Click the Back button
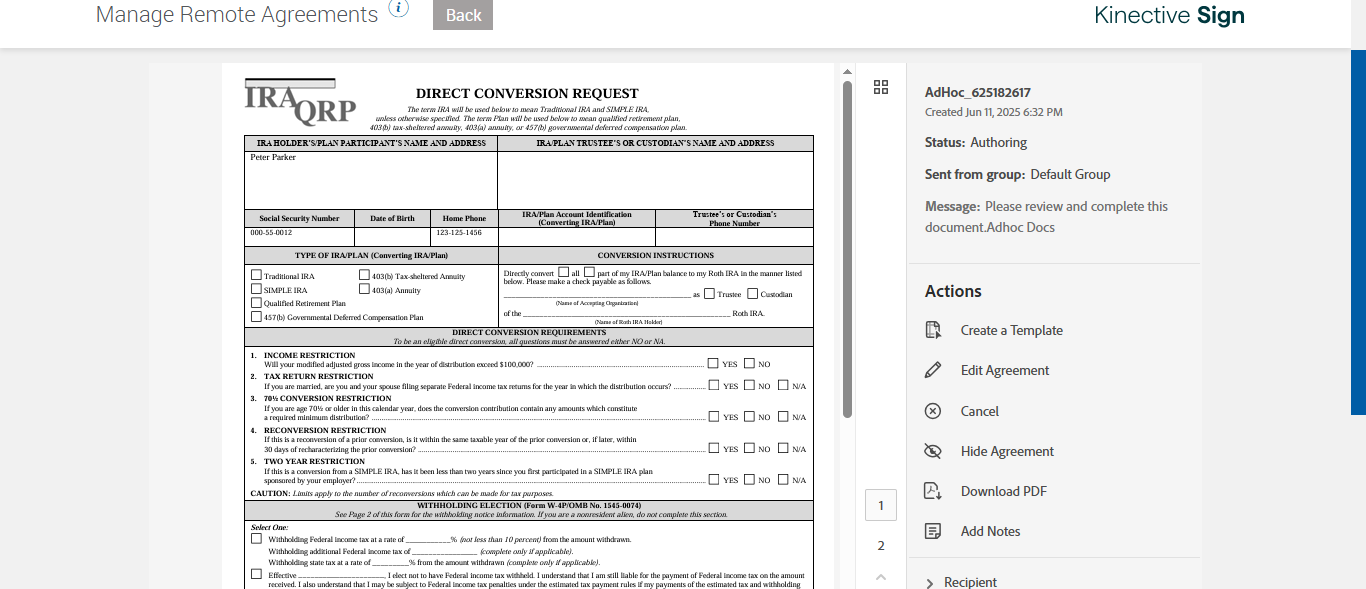 pyautogui.click(x=463, y=15)
